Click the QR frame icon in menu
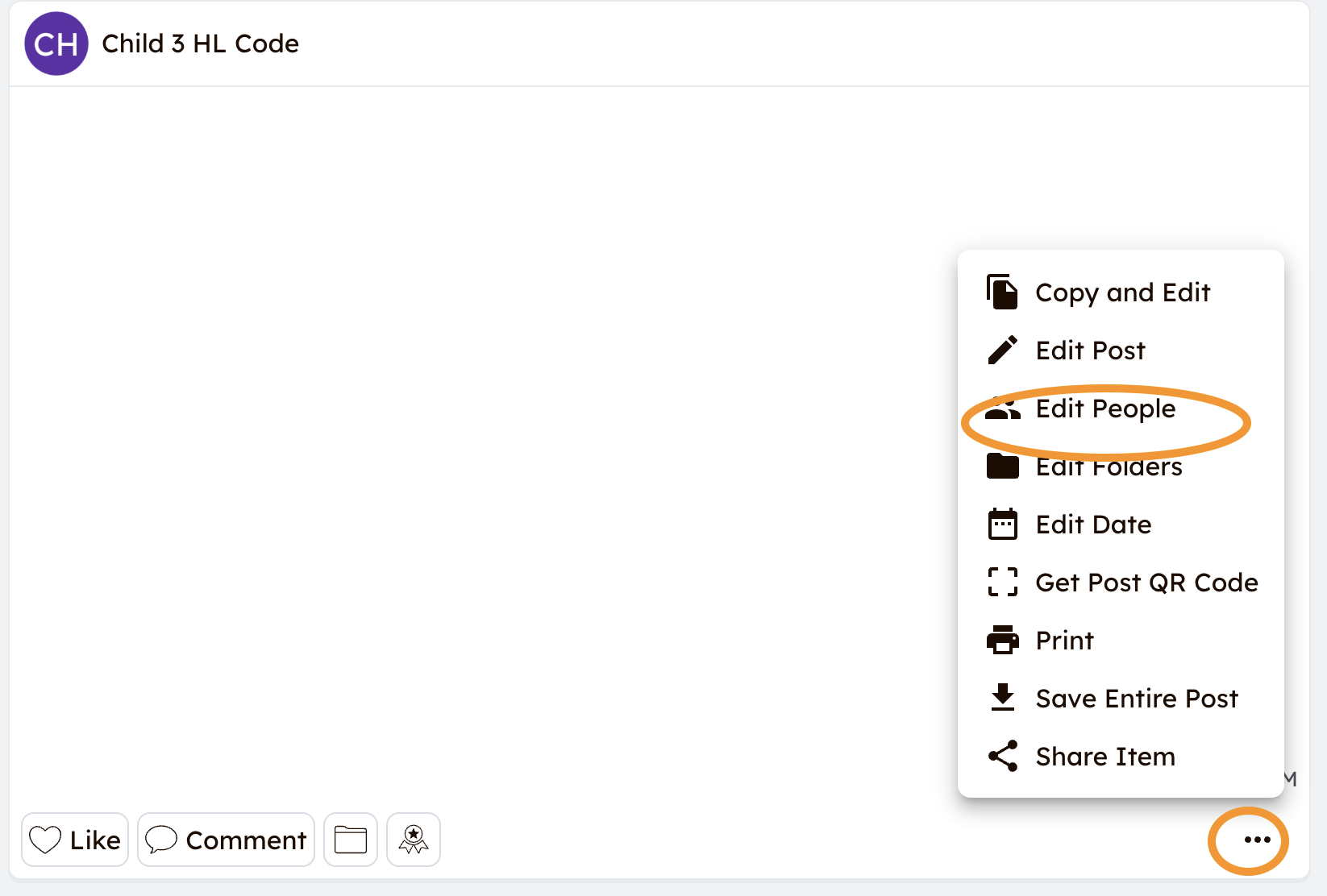 tap(1002, 582)
